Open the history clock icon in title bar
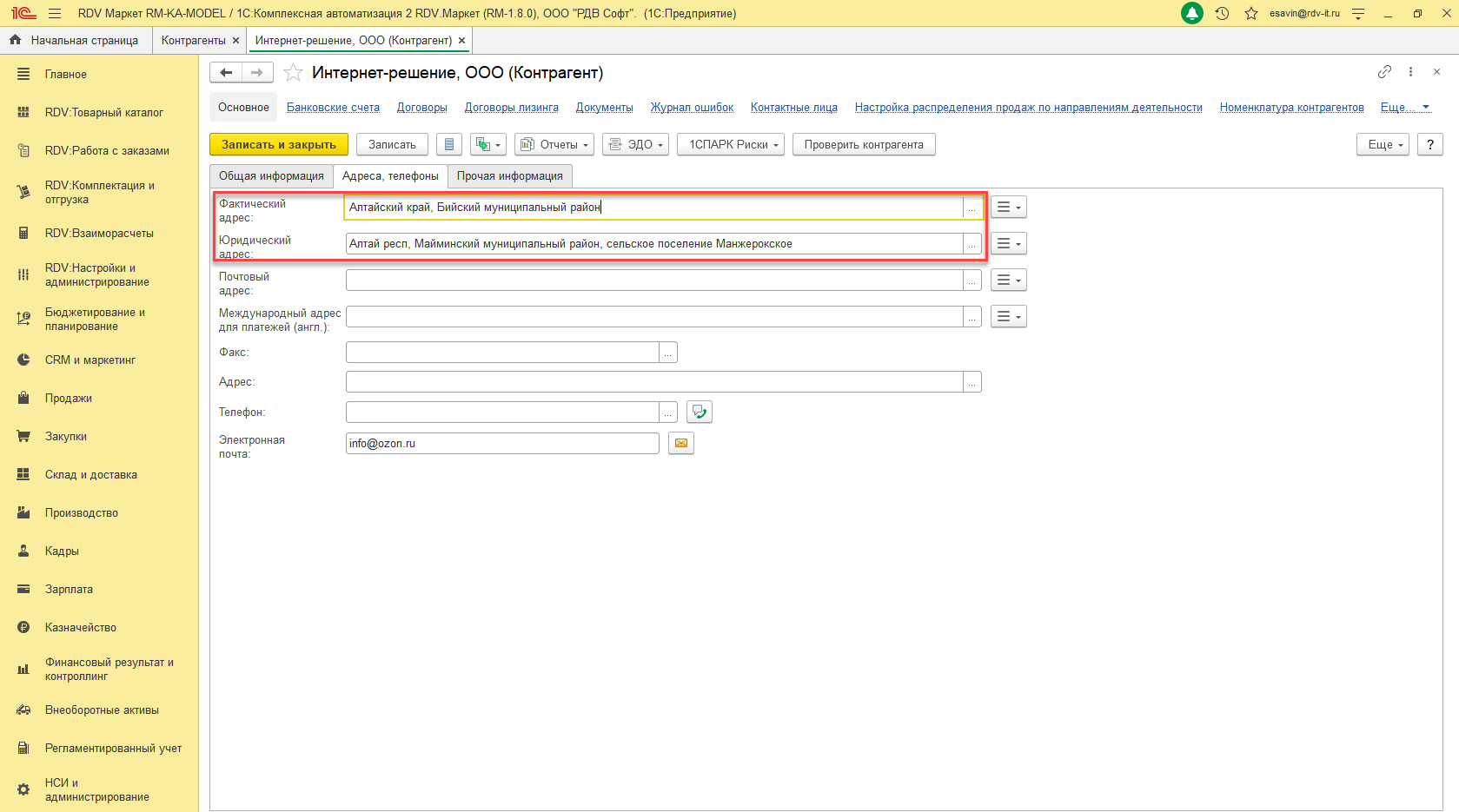 [1222, 14]
